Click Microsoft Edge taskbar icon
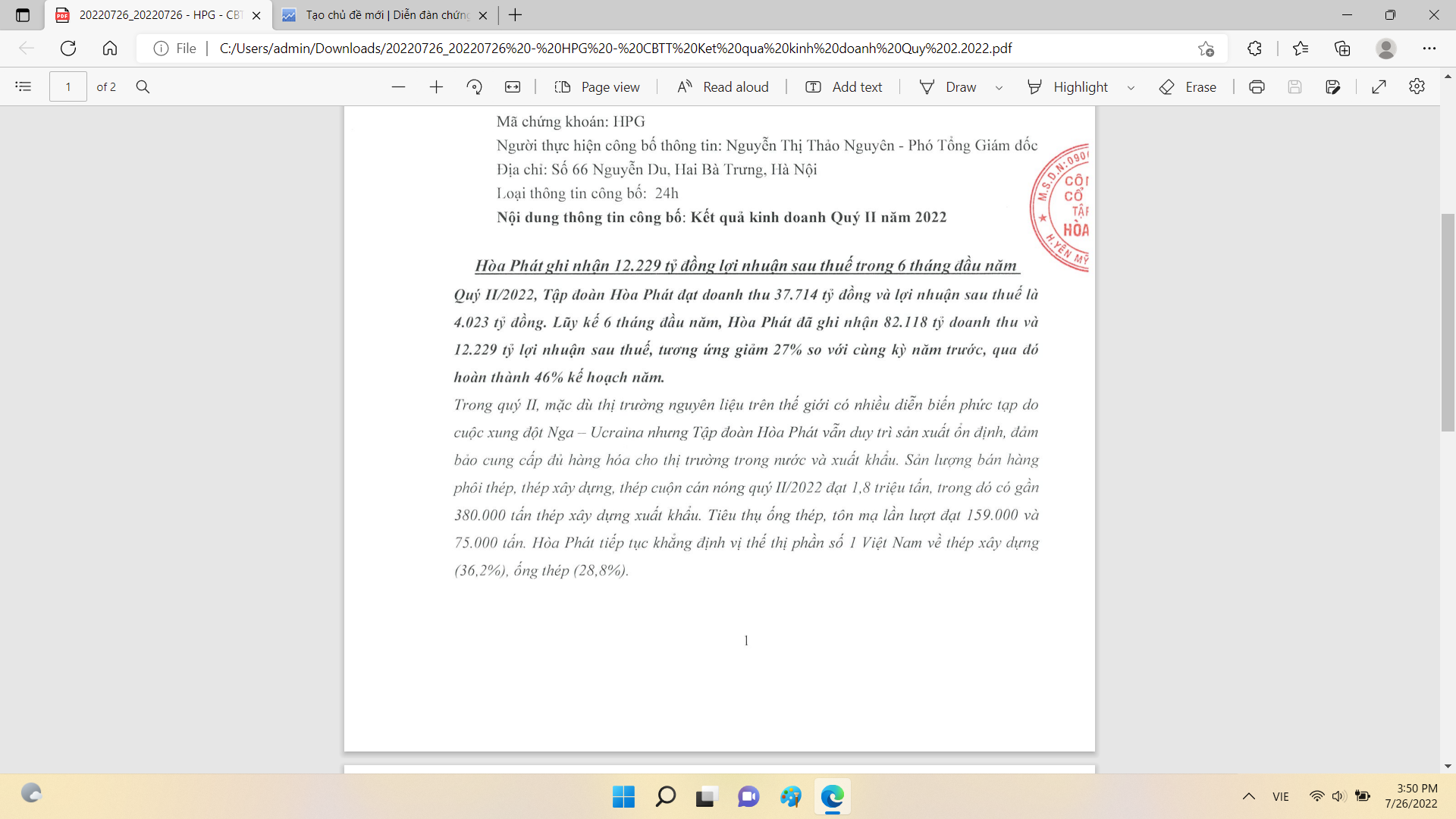This screenshot has height=819, width=1456. click(x=832, y=796)
